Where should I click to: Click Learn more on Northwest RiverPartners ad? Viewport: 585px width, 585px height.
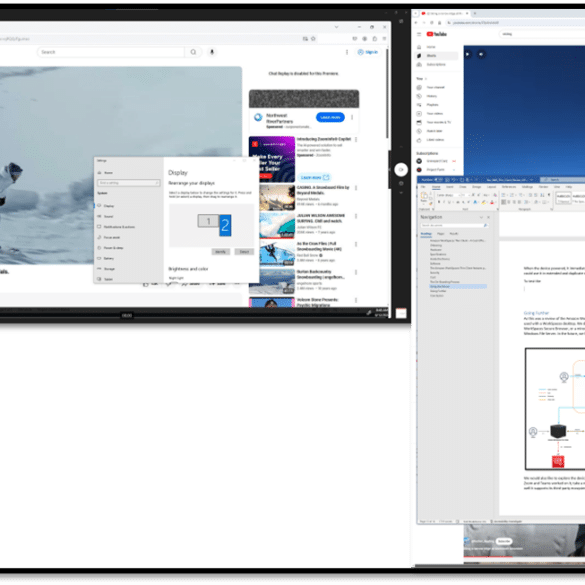pyautogui.click(x=330, y=117)
